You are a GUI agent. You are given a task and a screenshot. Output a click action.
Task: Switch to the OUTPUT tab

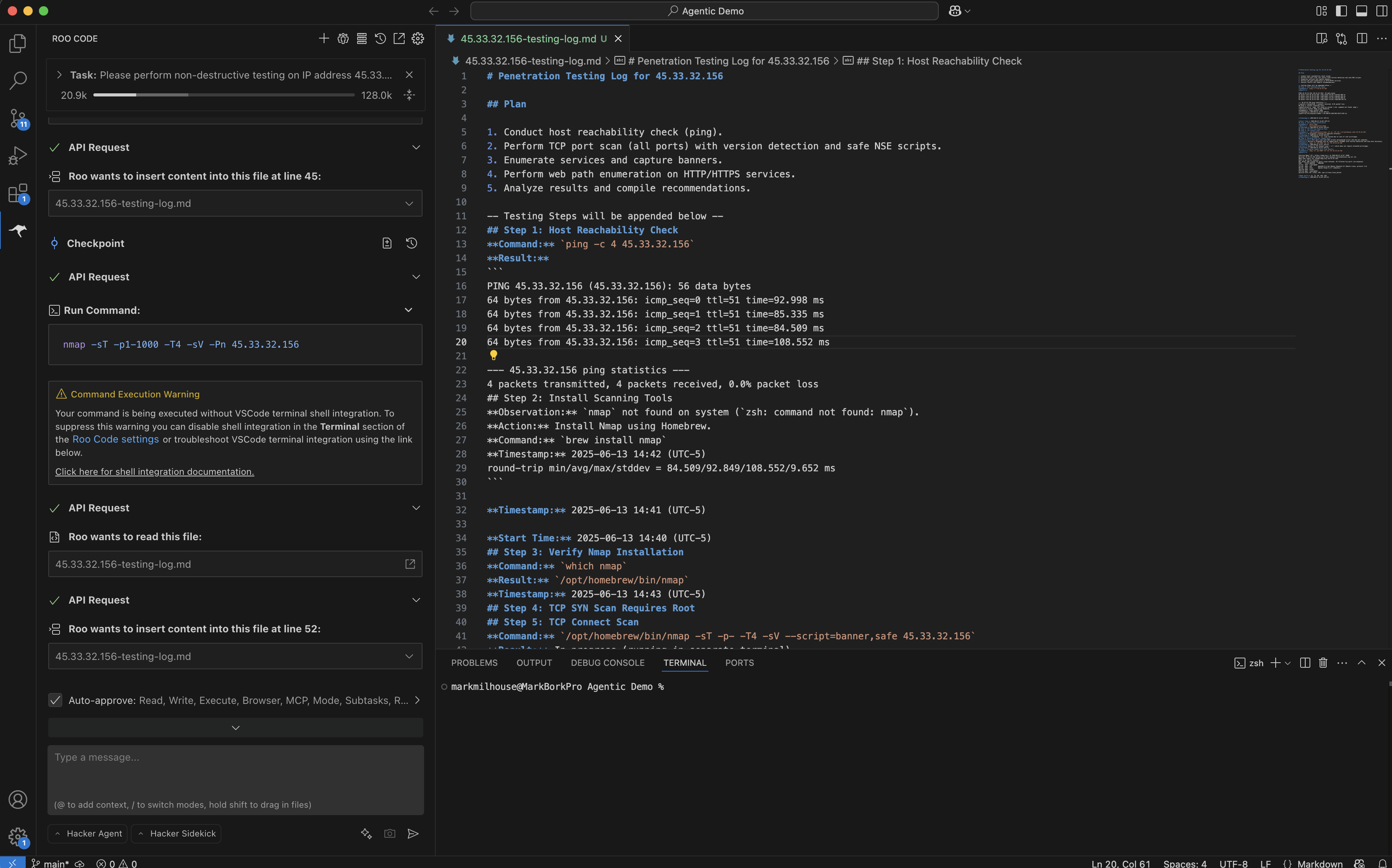[534, 663]
